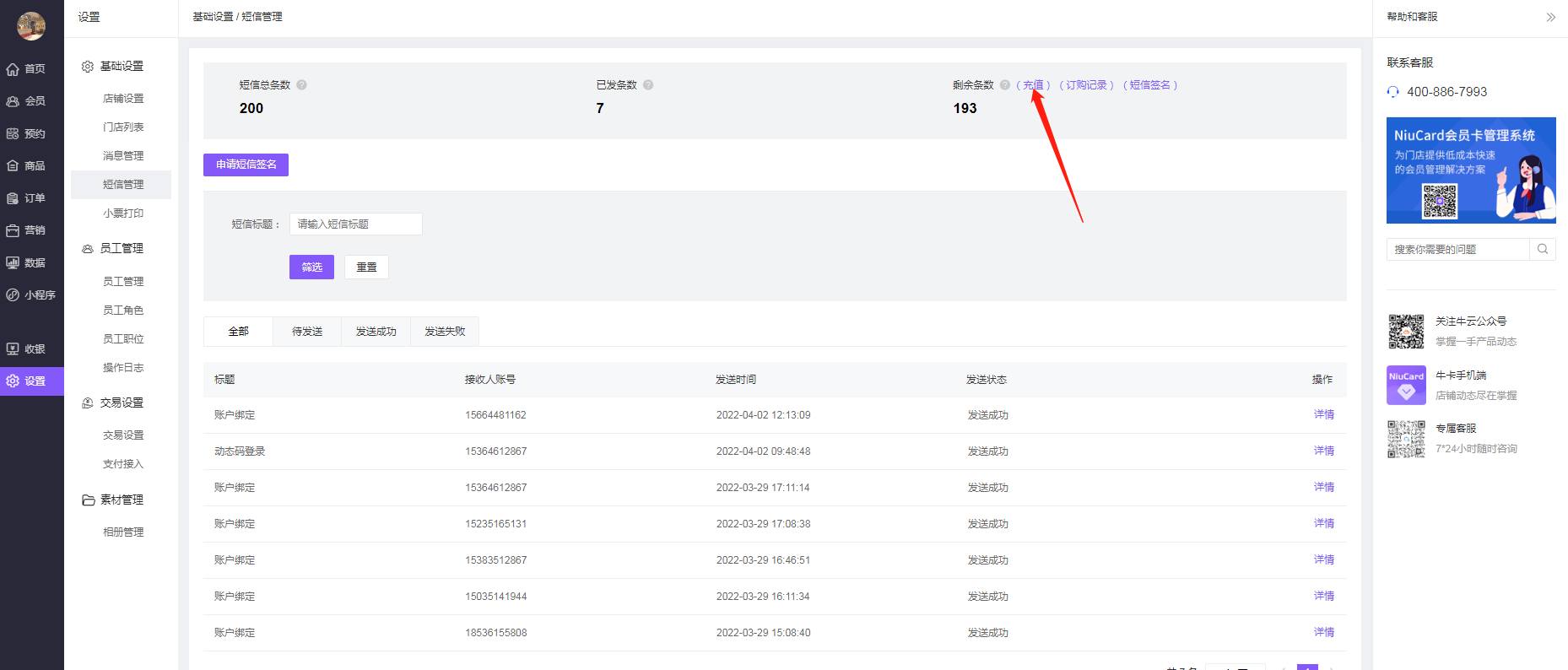Screen dimensions: 1568x670
Task: Open 详情 for 15664481162 row
Action: (x=1324, y=415)
